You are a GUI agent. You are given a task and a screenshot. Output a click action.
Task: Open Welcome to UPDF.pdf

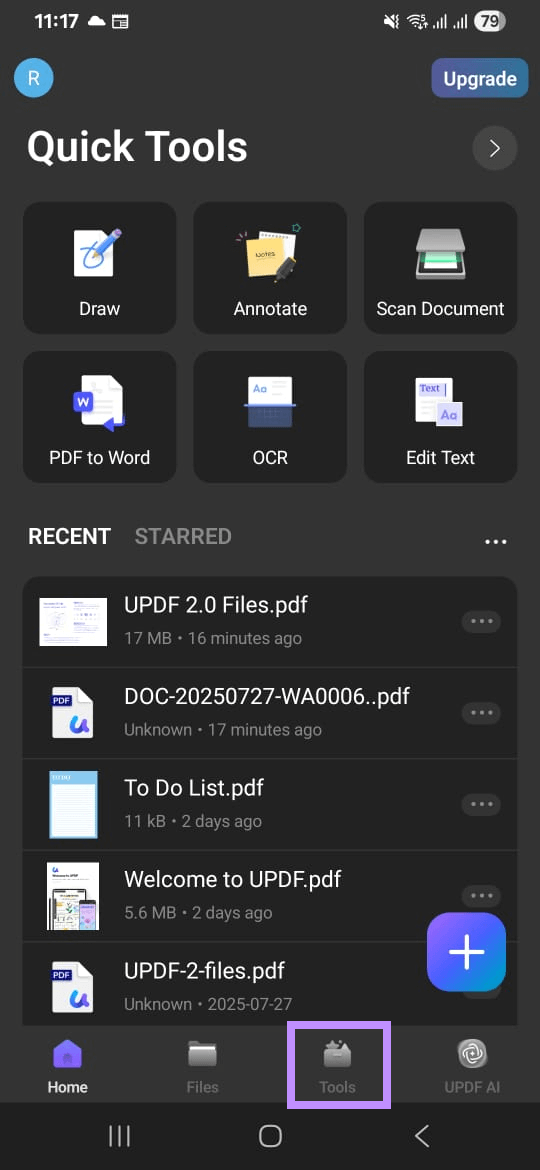pos(270,895)
